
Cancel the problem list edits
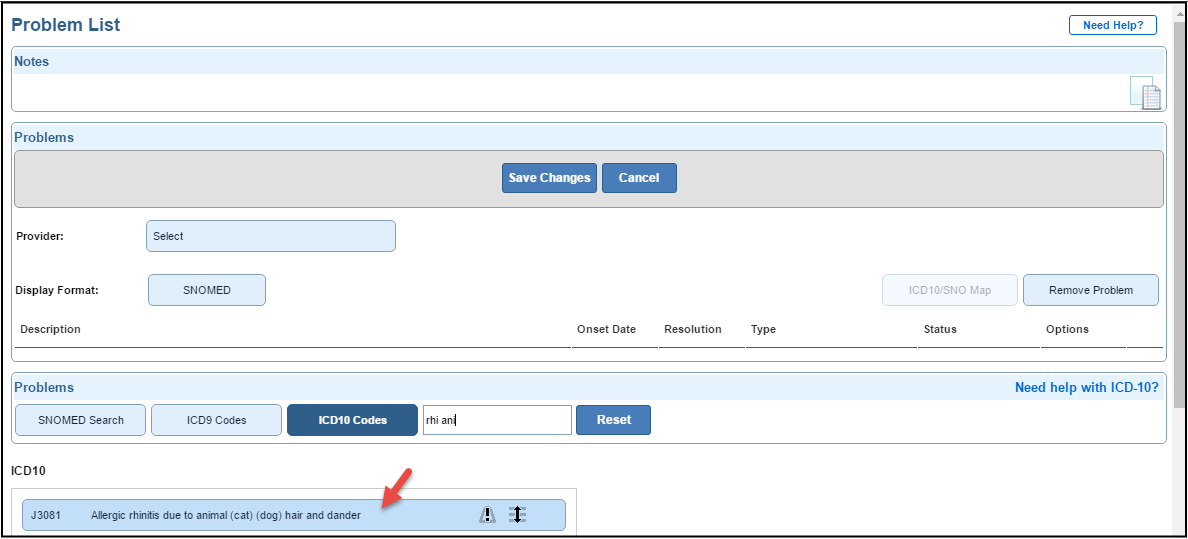[x=639, y=178]
